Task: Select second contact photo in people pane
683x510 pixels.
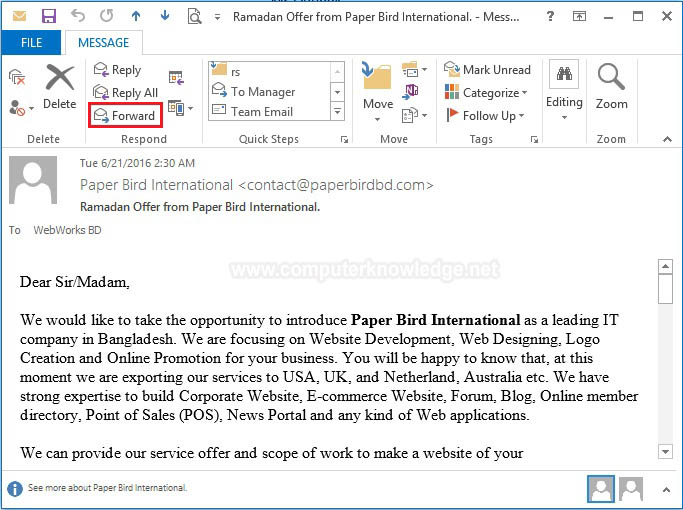Action: pyautogui.click(x=631, y=489)
